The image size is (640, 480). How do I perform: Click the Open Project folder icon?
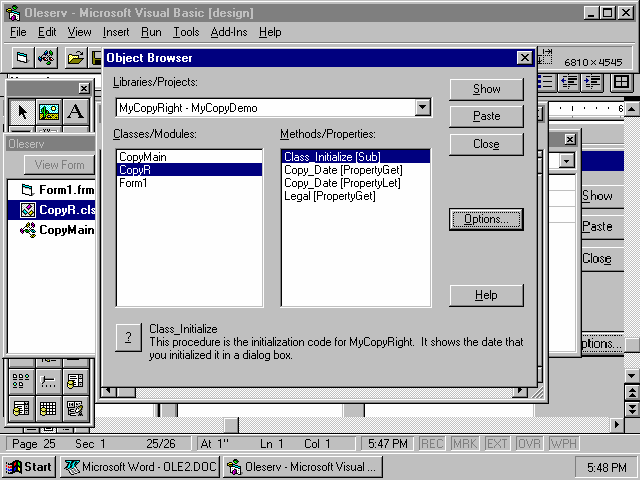coord(75,58)
